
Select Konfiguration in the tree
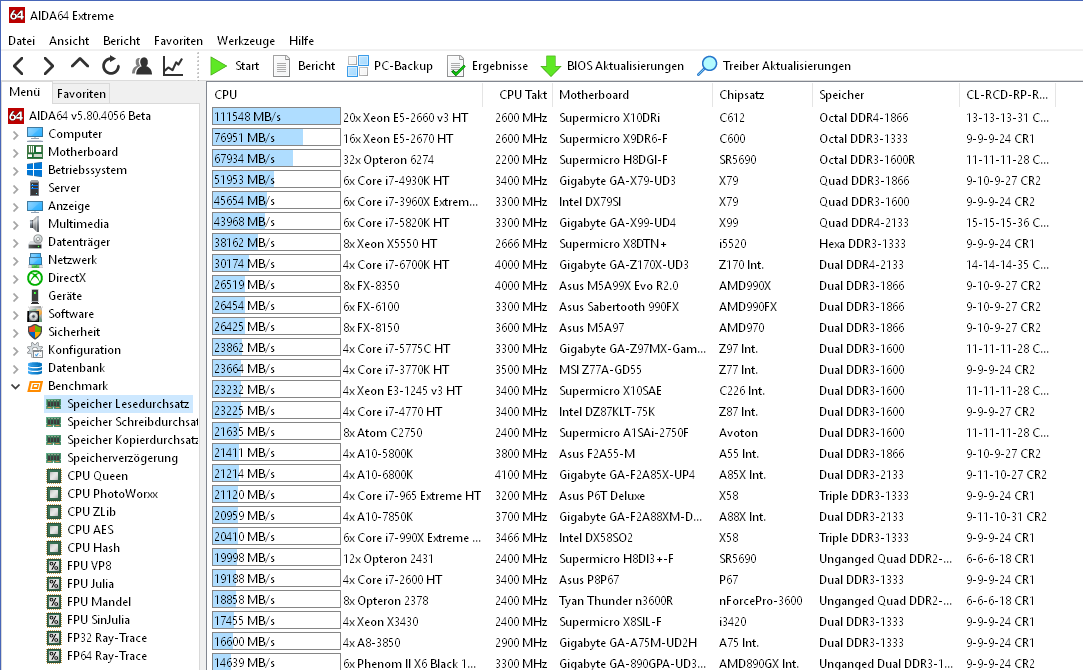coord(74,350)
